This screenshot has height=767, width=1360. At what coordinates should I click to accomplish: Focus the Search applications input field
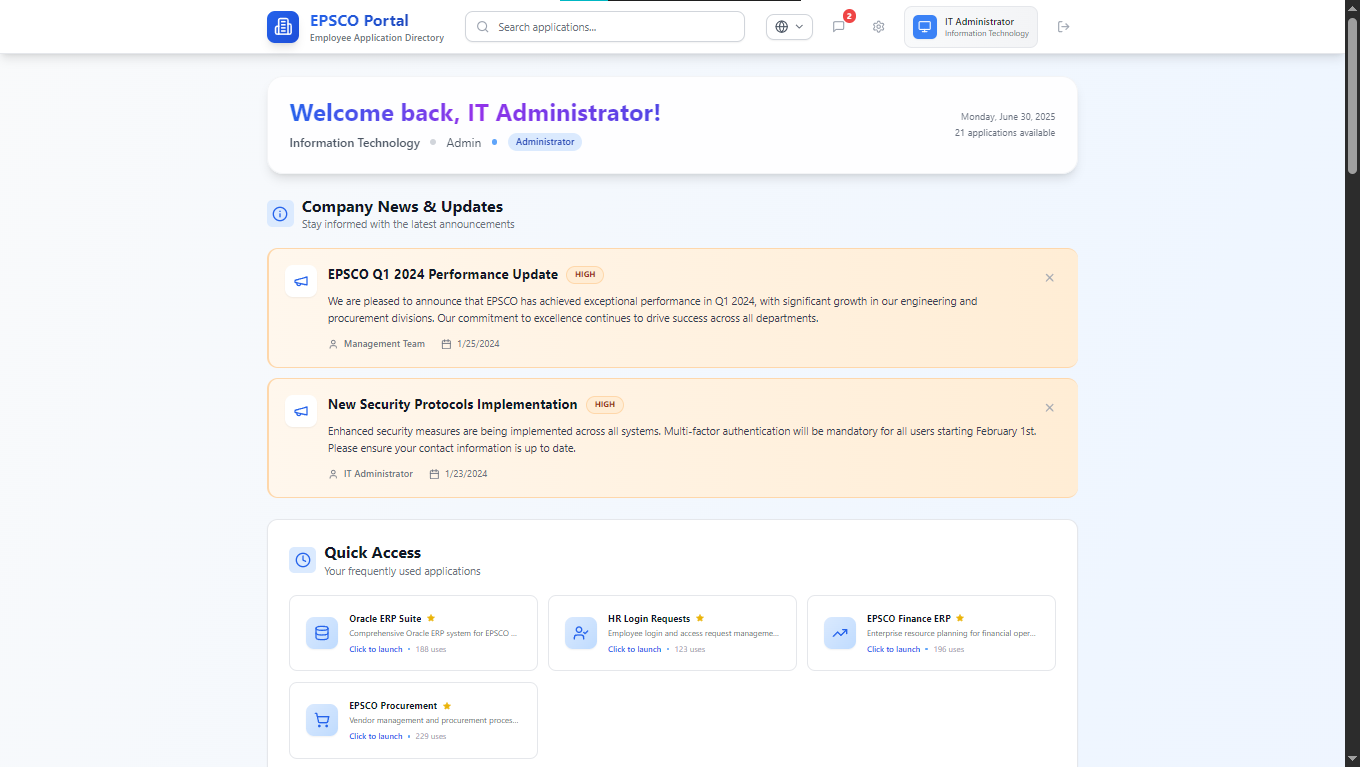pos(605,27)
